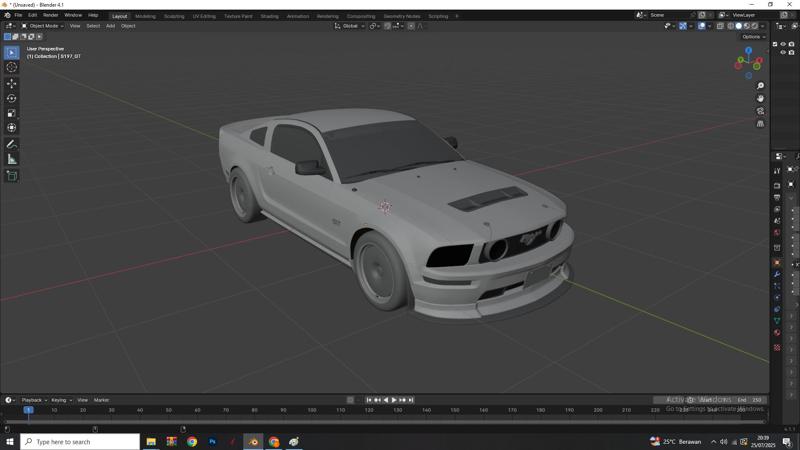Viewport: 800px width, 450px height.
Task: Toggle show gizmos button
Action: [x=683, y=26]
